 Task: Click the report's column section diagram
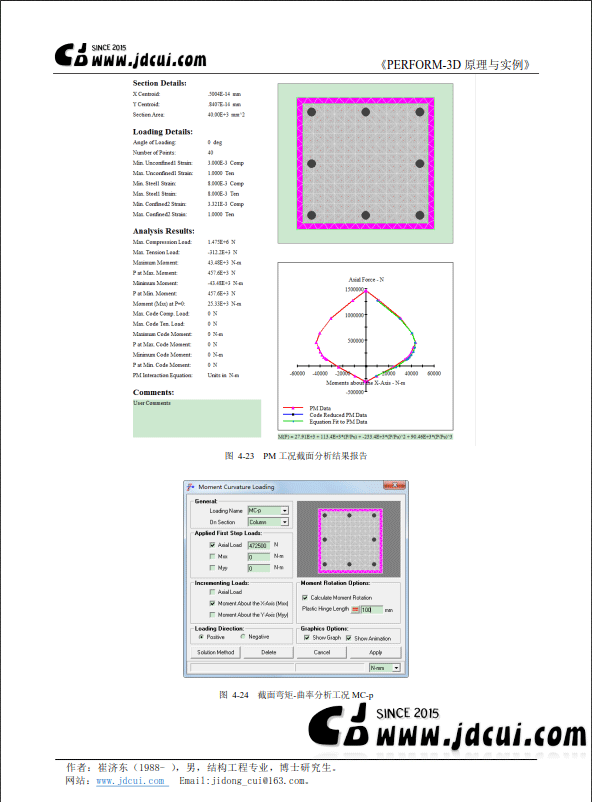(x=365, y=164)
